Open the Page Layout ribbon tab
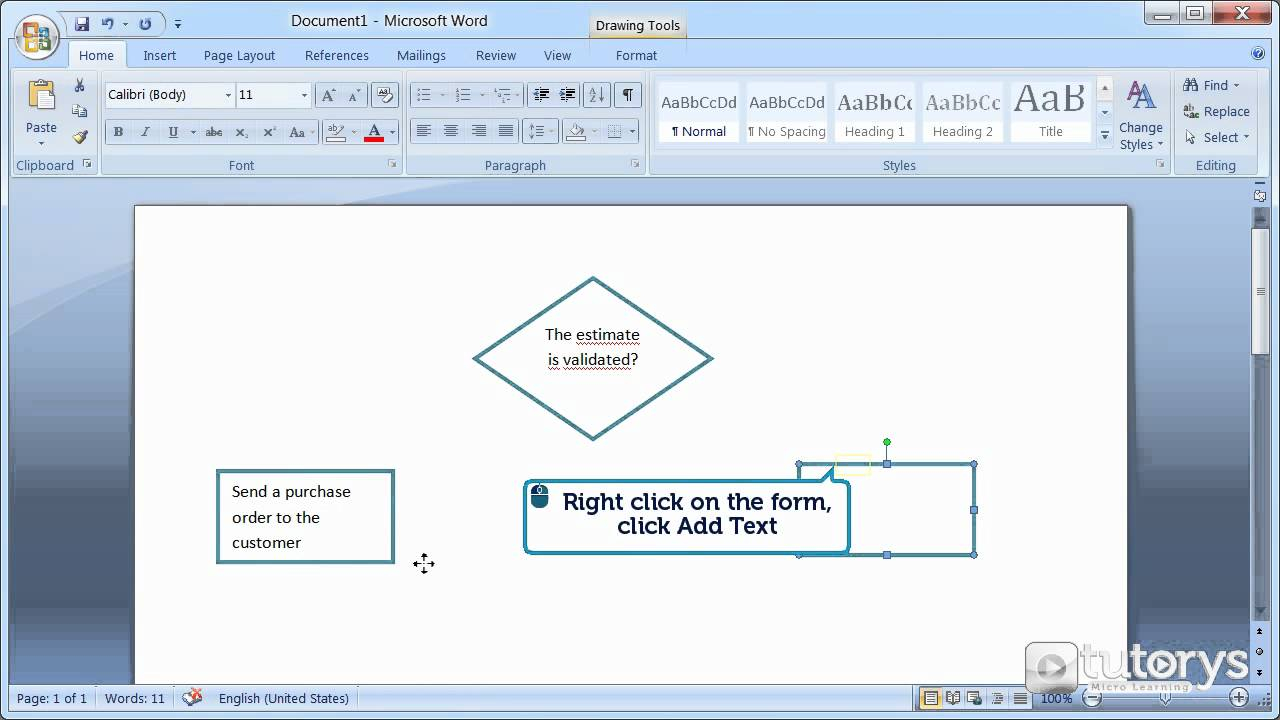Screen dimensions: 1280x720 [239, 55]
